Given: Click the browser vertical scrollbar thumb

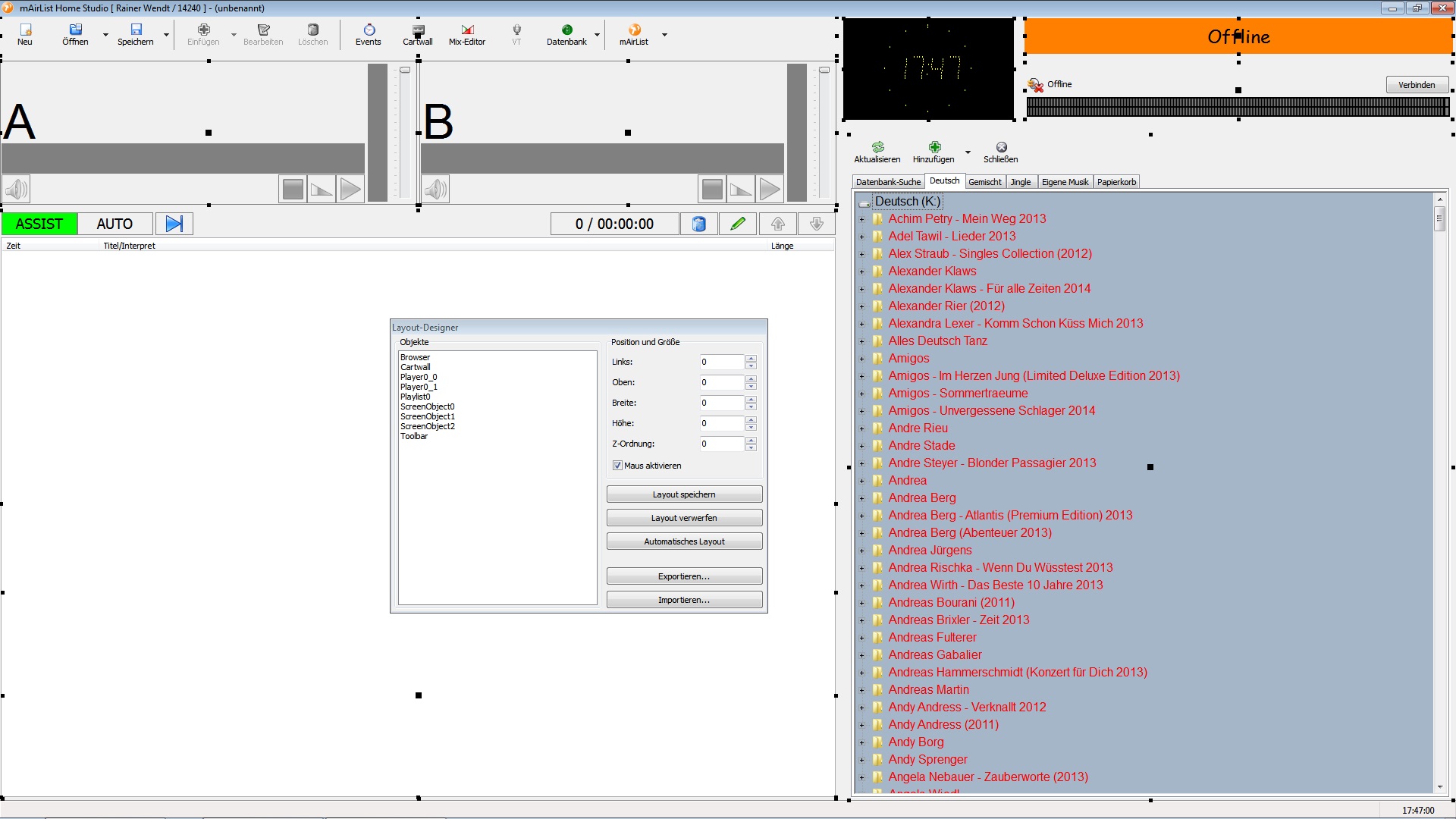Looking at the screenshot, I should [1439, 218].
